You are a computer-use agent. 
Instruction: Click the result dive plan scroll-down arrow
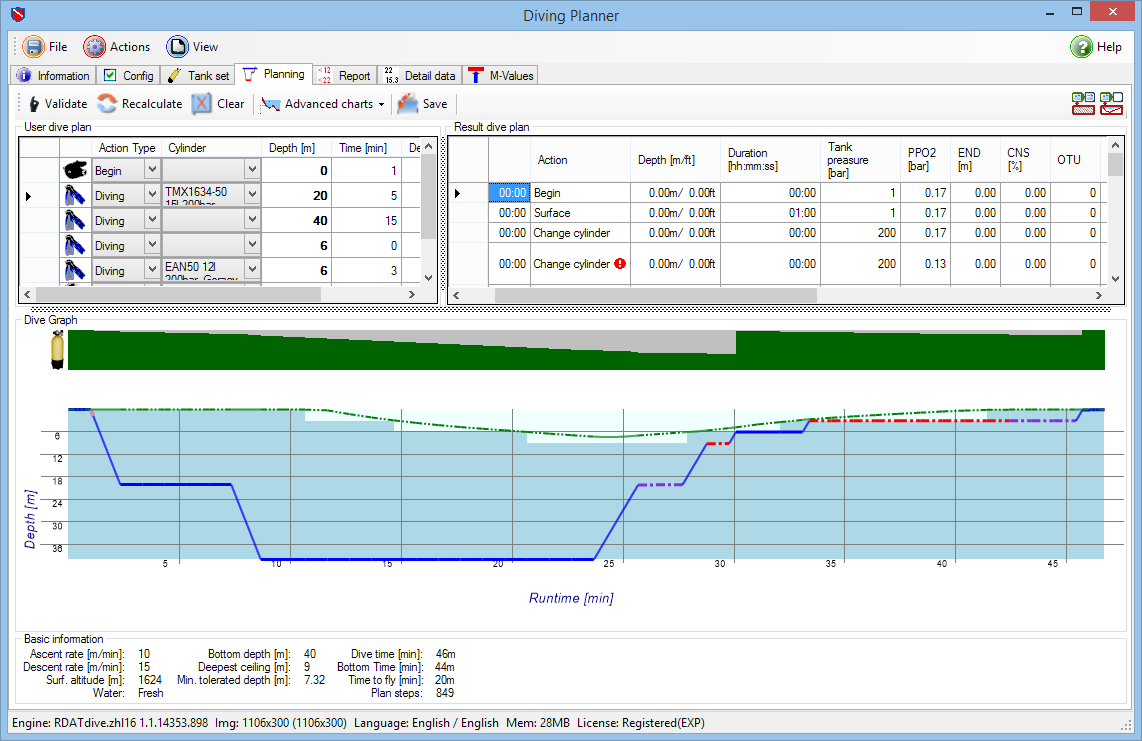(1114, 279)
